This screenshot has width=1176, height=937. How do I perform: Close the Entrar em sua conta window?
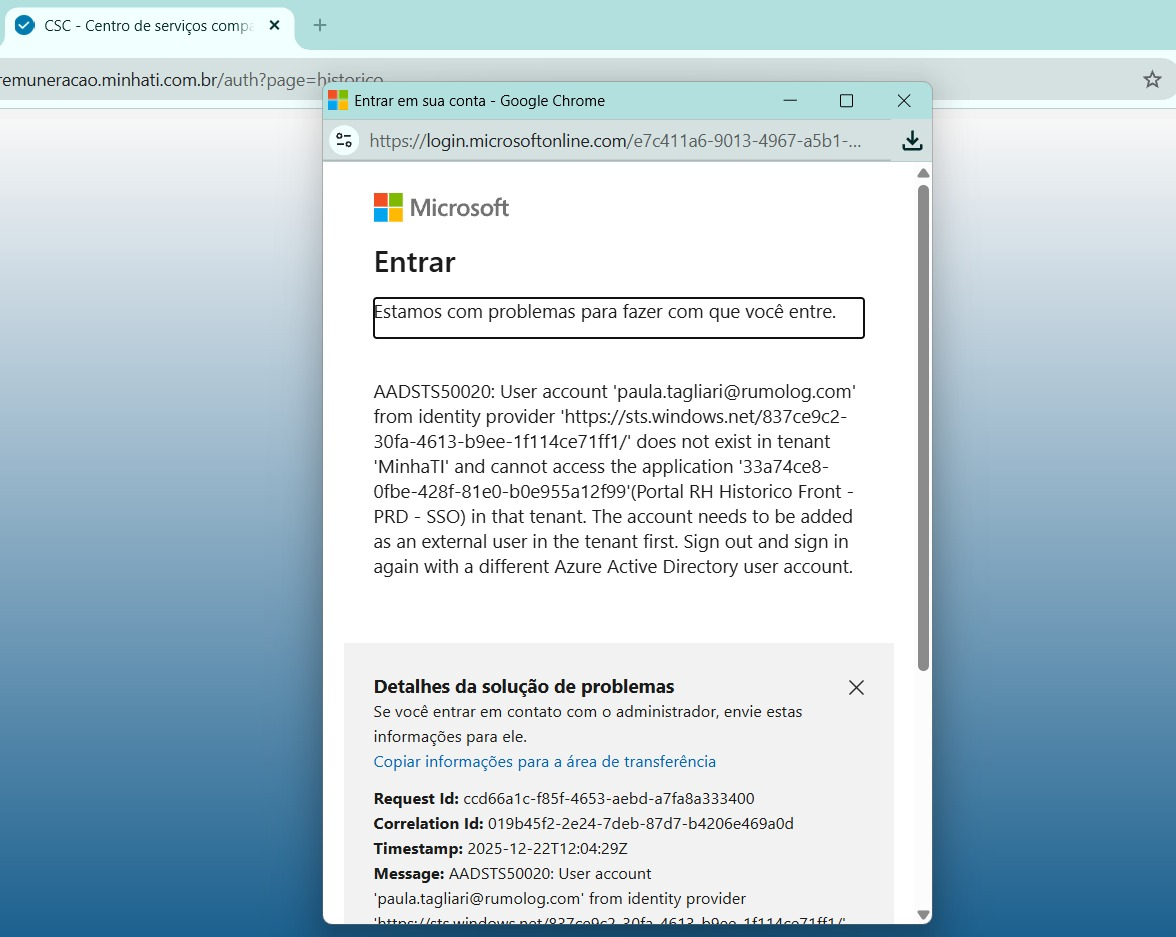click(904, 101)
